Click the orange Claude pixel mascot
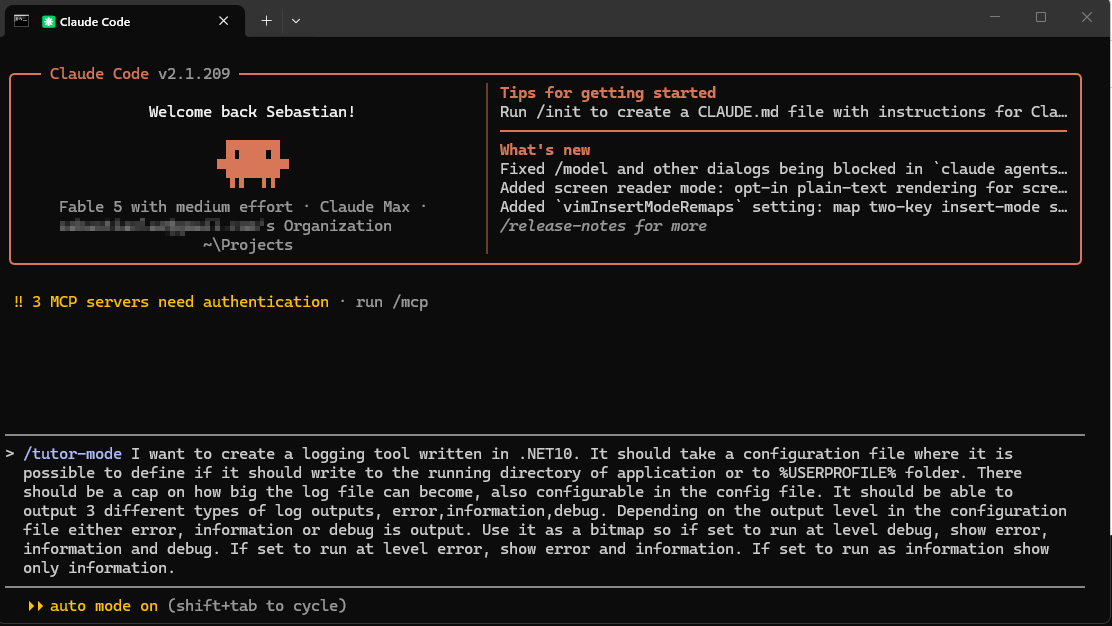This screenshot has height=626, width=1112. (252, 164)
